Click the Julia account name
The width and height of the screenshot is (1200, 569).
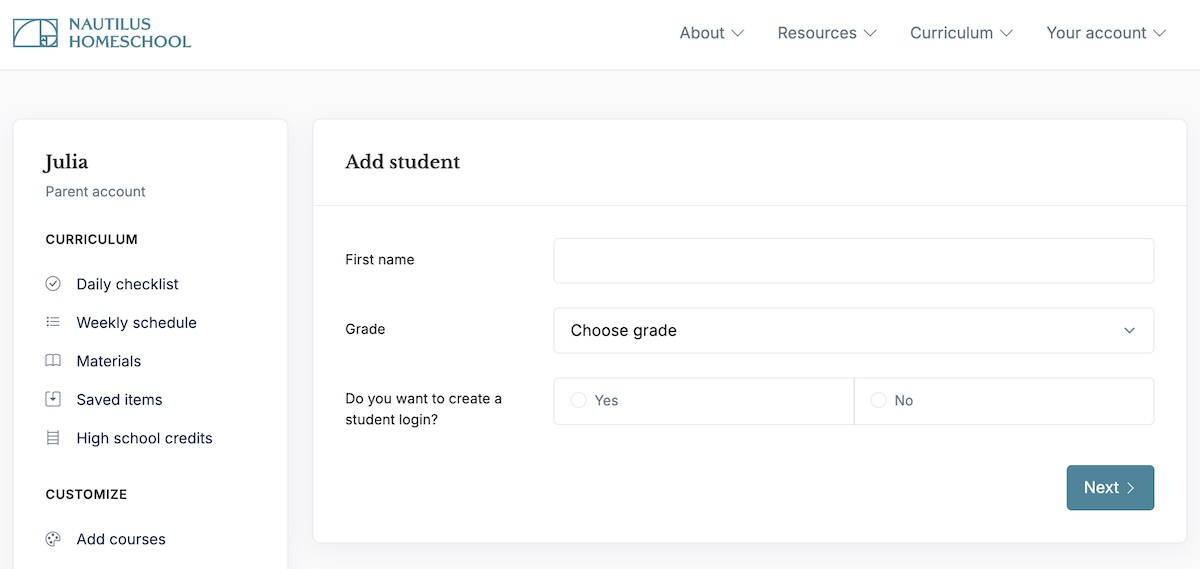(66, 162)
